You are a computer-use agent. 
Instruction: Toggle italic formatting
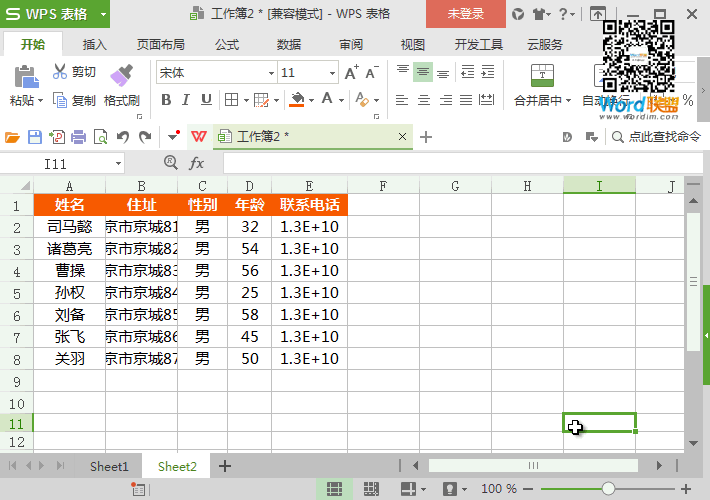click(186, 100)
